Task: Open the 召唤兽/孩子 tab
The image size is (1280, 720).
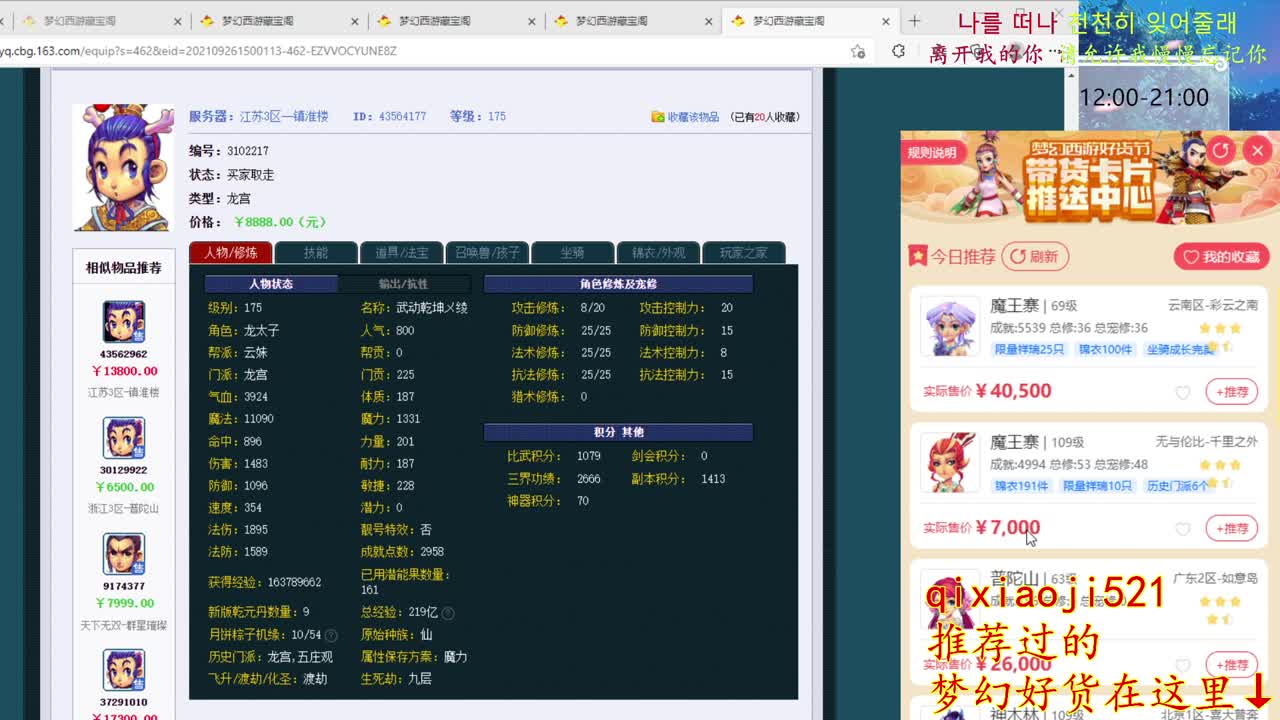Action: [x=487, y=253]
